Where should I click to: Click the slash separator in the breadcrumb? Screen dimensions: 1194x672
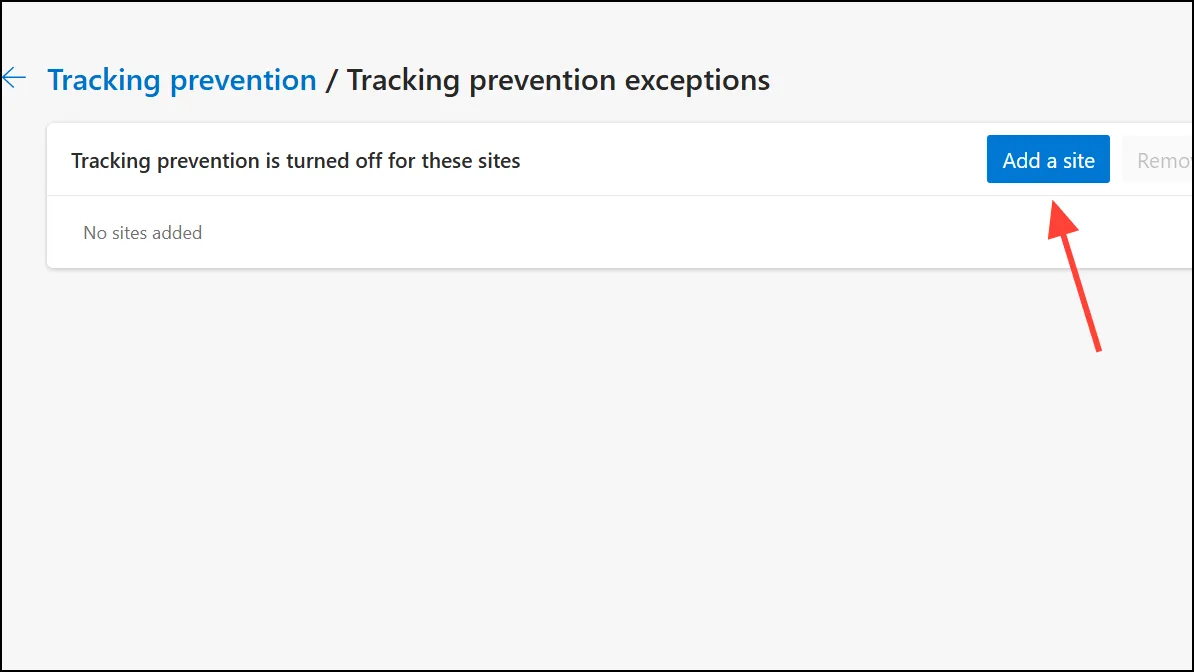[331, 81]
